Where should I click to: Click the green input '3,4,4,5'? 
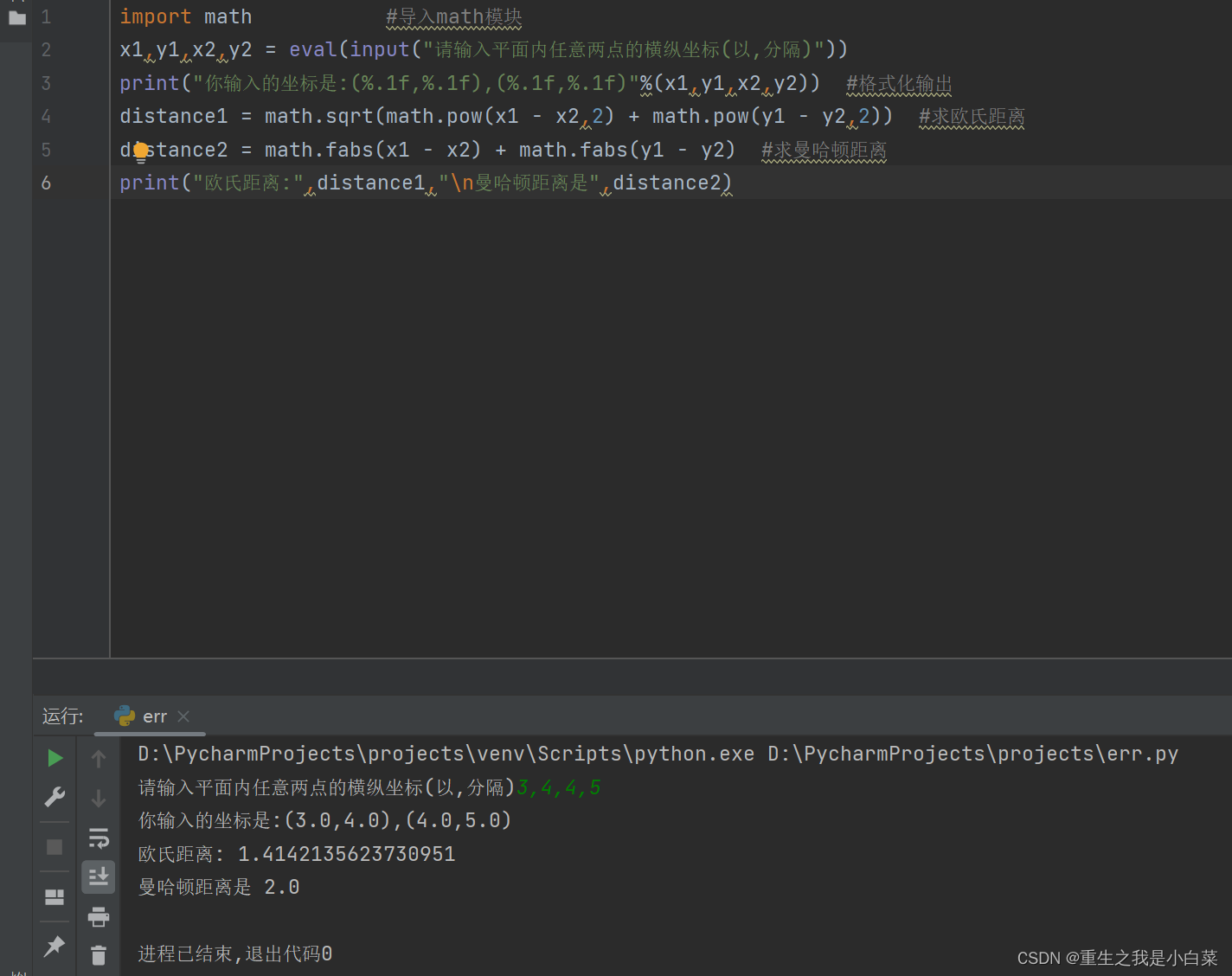(559, 787)
